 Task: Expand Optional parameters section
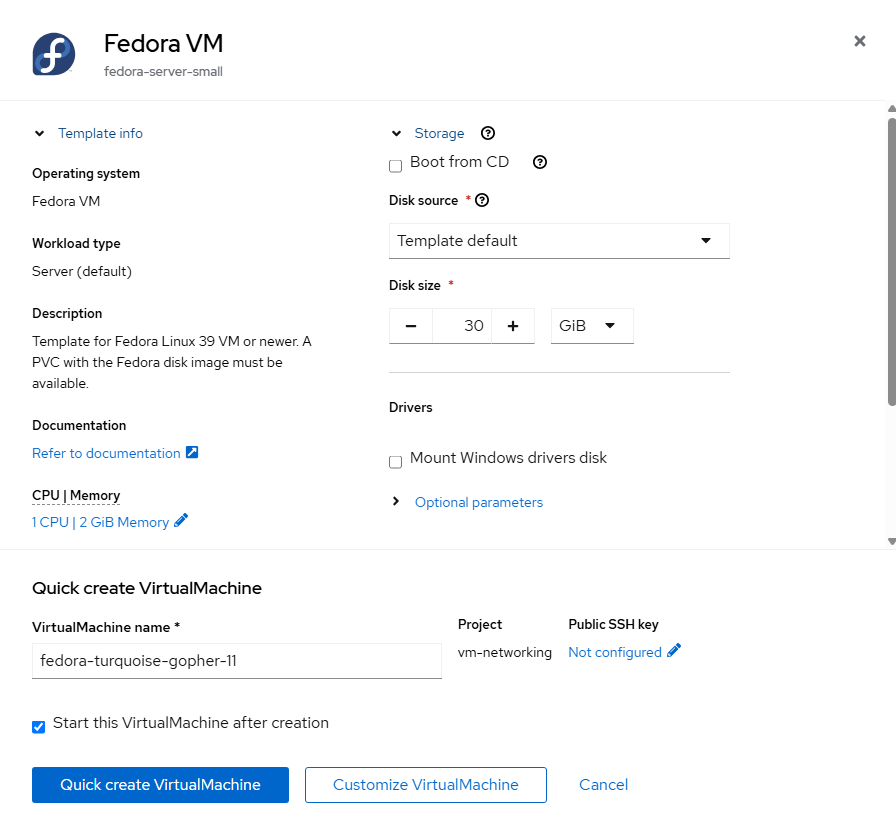click(x=395, y=501)
